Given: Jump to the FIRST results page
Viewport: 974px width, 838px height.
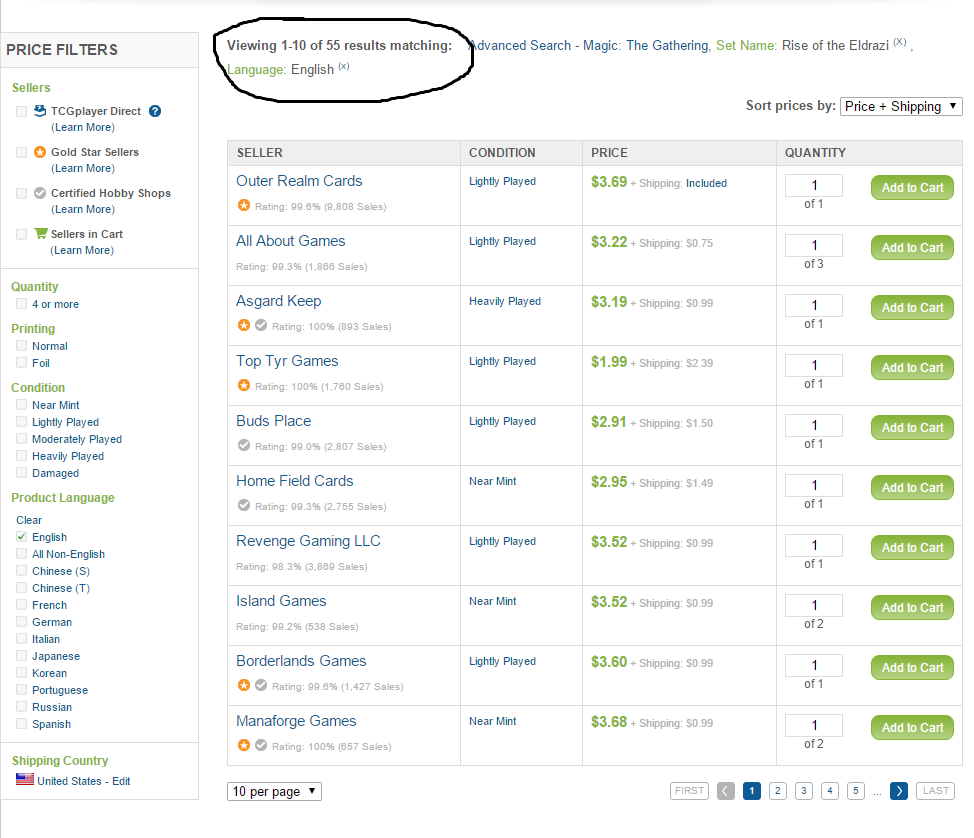Looking at the screenshot, I should coord(690,791).
